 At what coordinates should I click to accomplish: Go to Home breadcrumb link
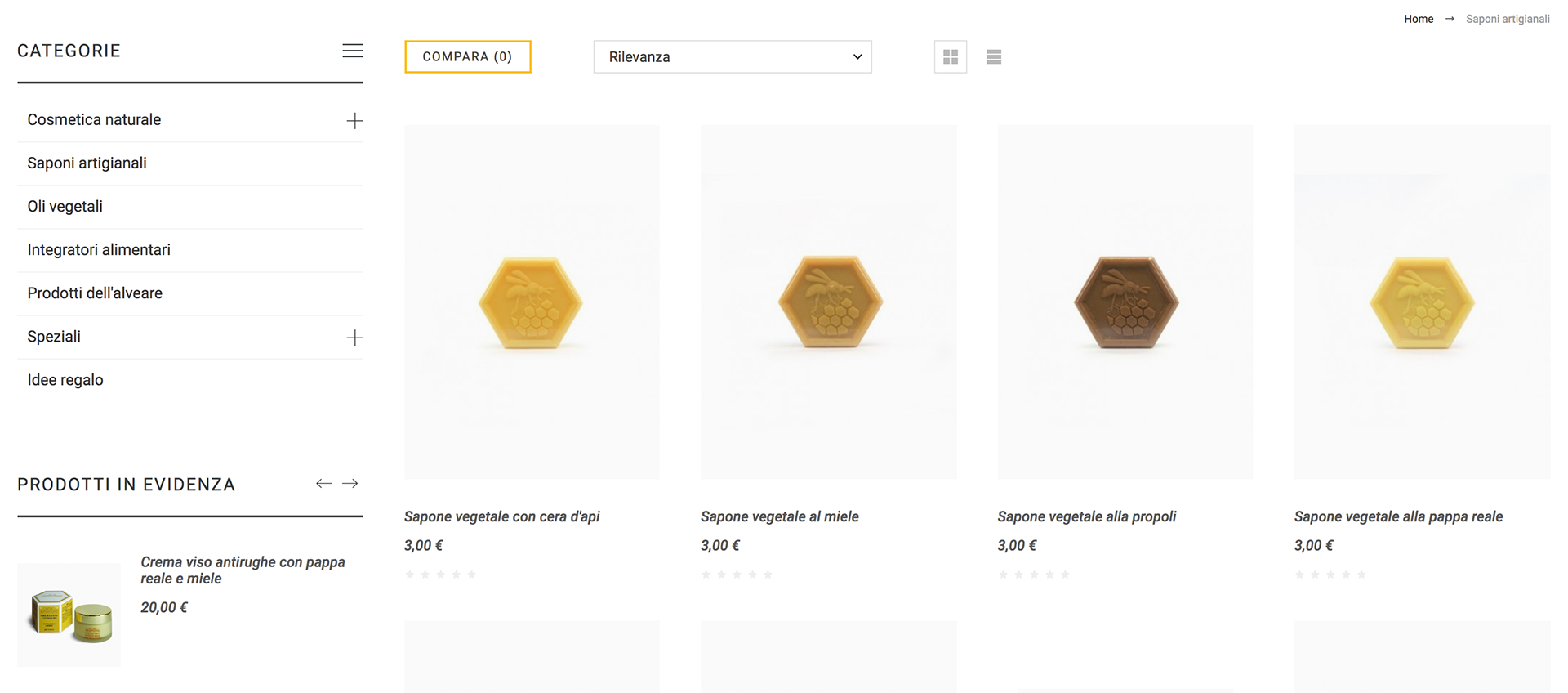point(1419,19)
